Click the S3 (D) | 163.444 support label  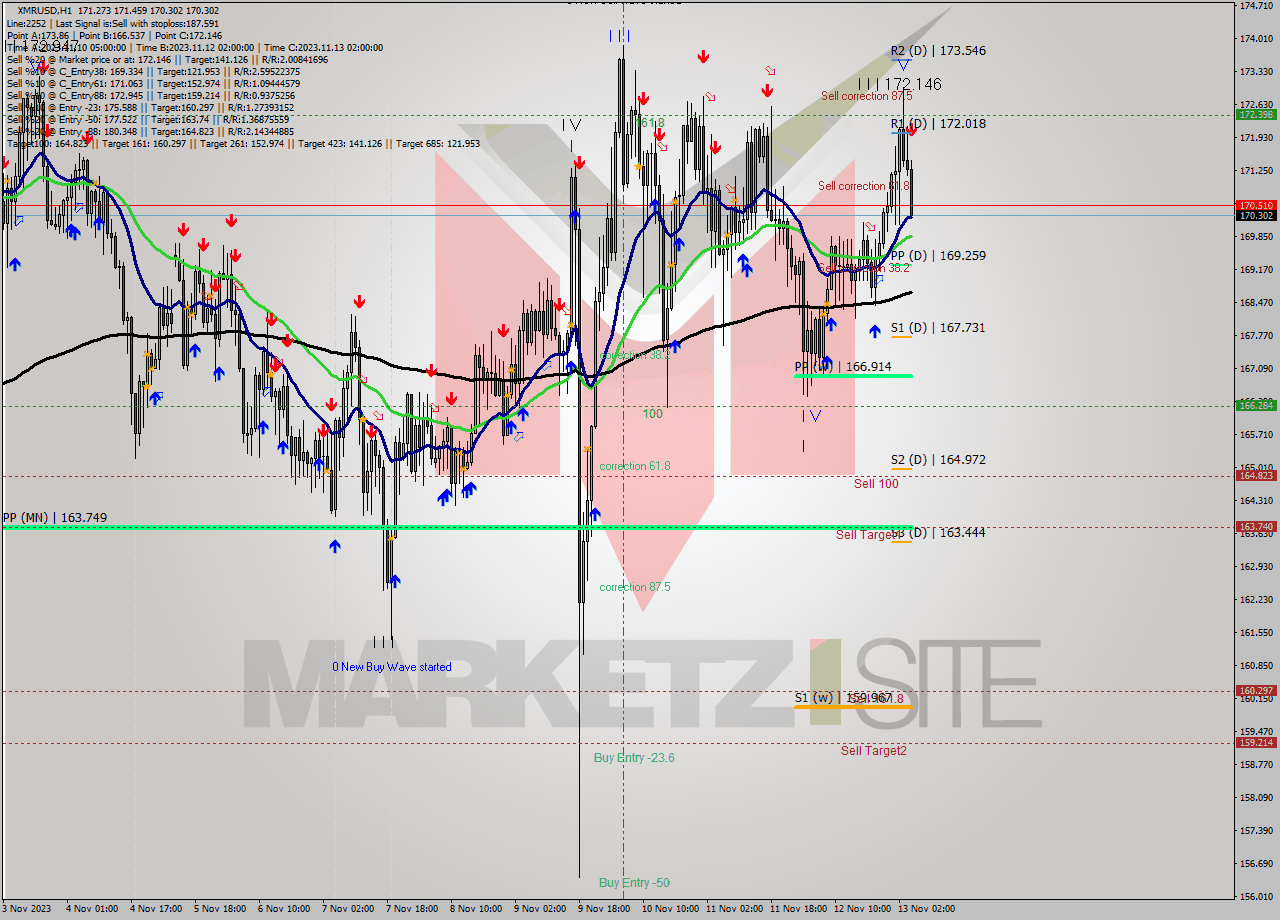(x=938, y=533)
